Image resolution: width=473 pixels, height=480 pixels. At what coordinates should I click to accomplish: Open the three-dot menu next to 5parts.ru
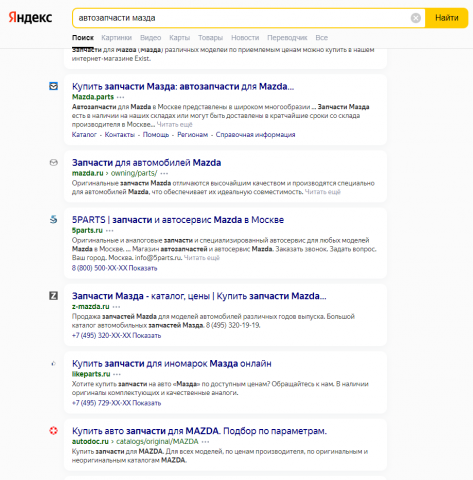[x=109, y=231]
